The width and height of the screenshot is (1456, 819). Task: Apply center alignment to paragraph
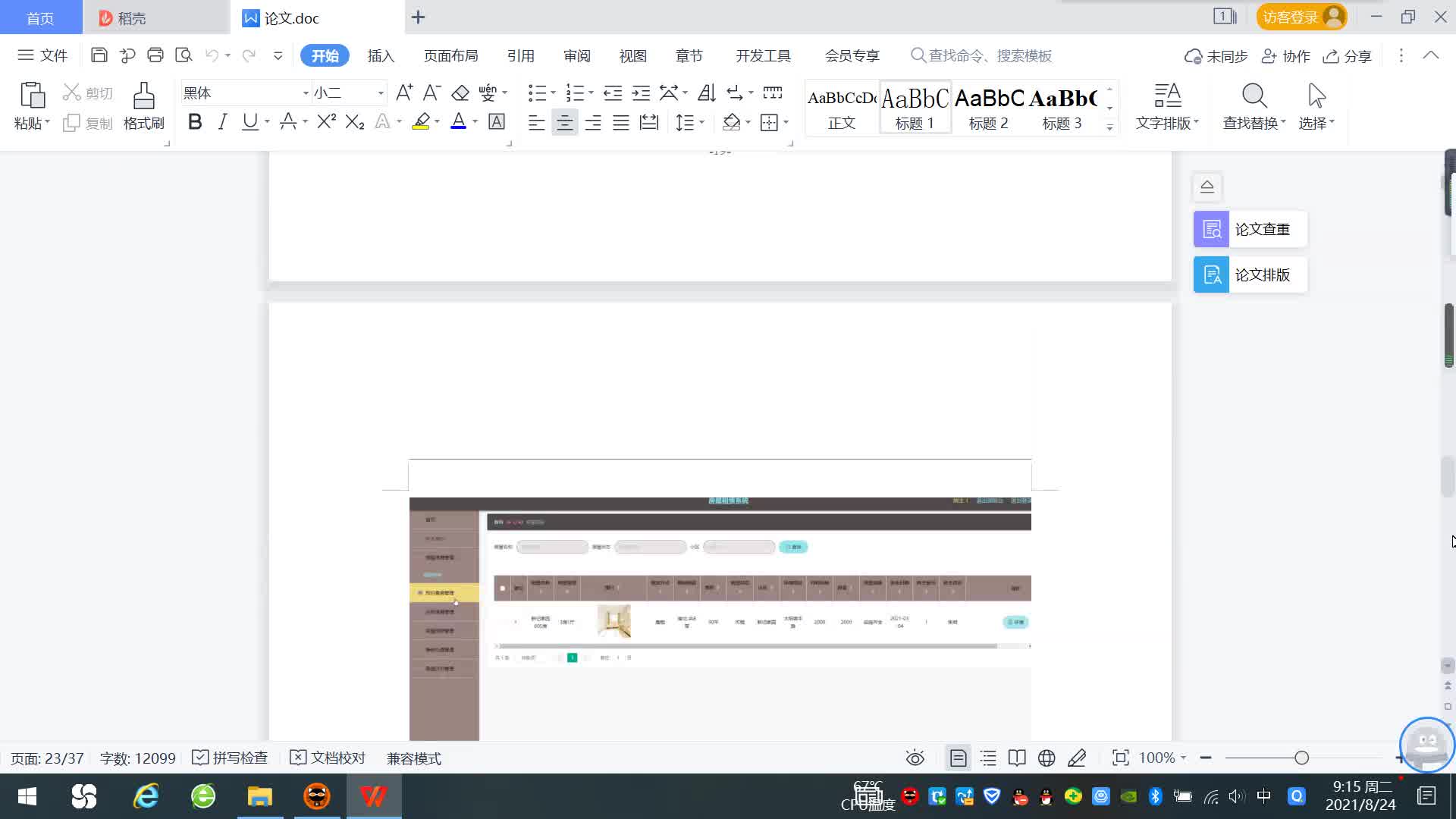coord(564,123)
